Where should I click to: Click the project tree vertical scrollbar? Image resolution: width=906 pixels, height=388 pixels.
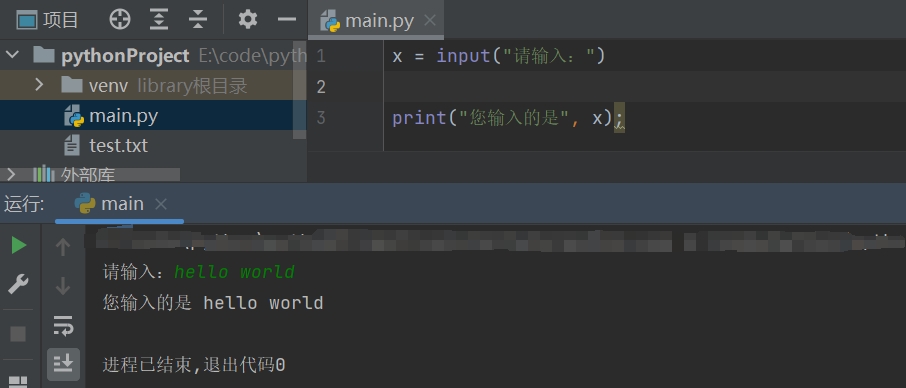(299, 89)
